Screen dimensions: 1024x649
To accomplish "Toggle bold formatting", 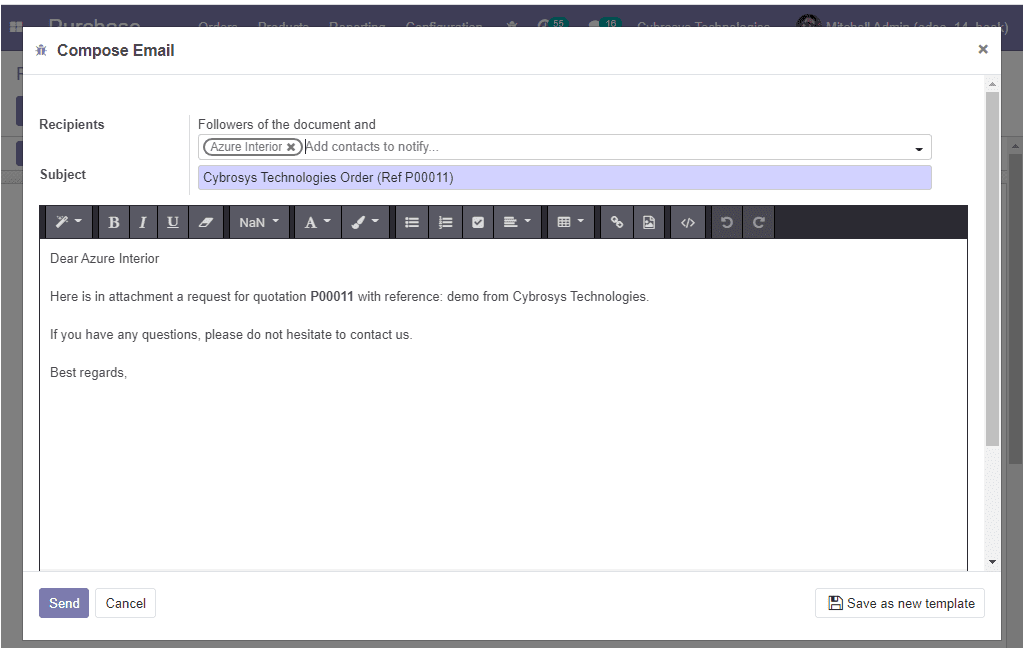I will click(x=113, y=222).
